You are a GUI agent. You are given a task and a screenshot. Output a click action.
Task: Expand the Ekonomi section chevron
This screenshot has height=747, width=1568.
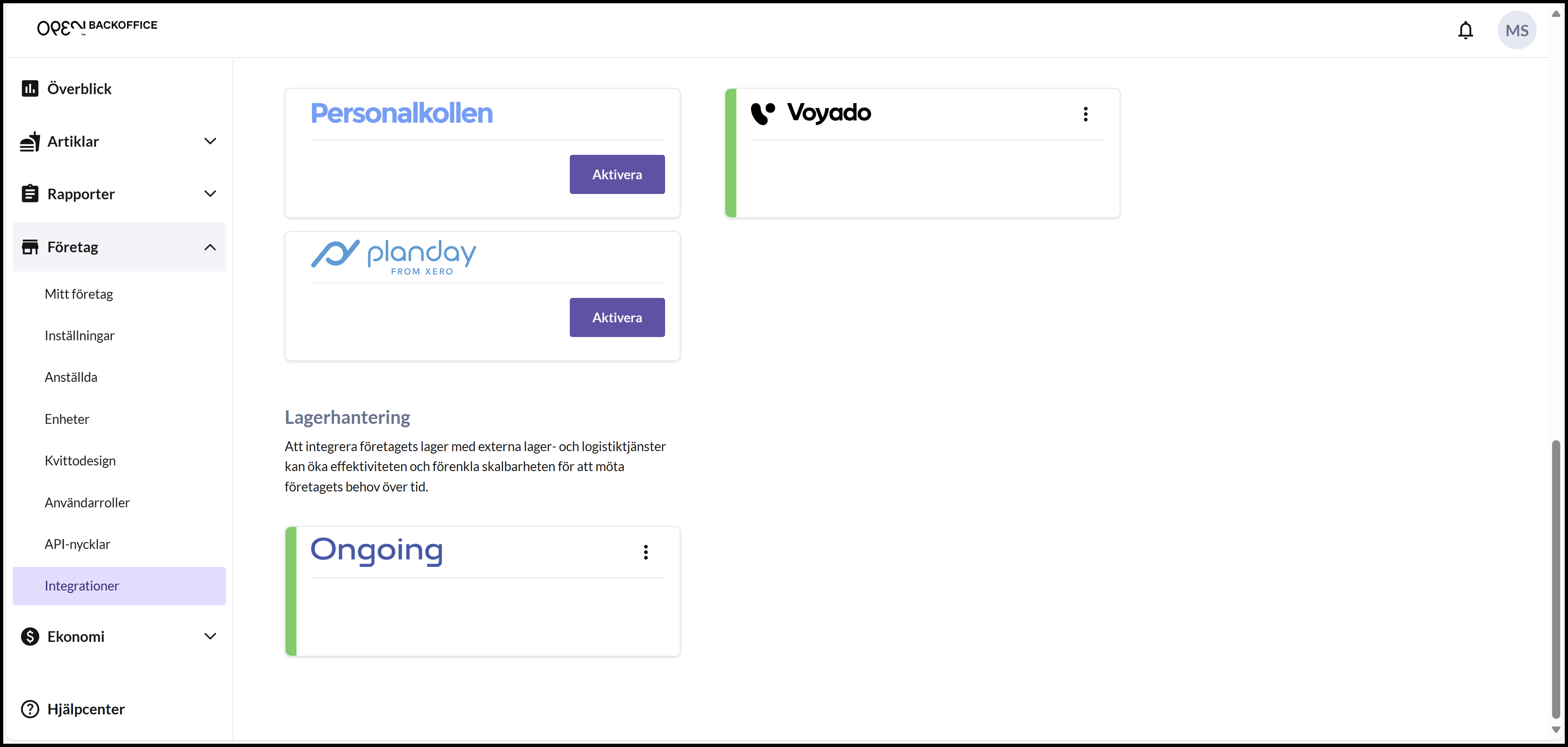(x=210, y=636)
